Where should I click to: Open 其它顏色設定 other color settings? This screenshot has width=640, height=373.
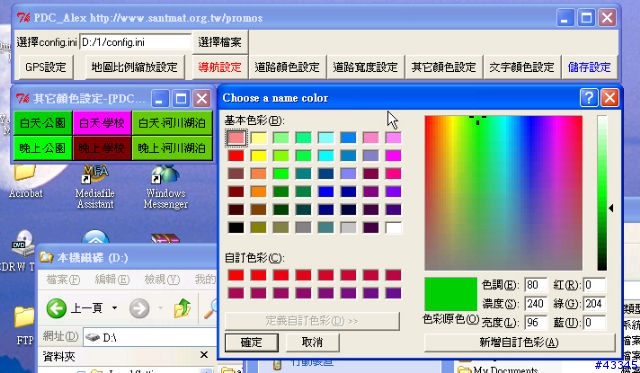(444, 67)
